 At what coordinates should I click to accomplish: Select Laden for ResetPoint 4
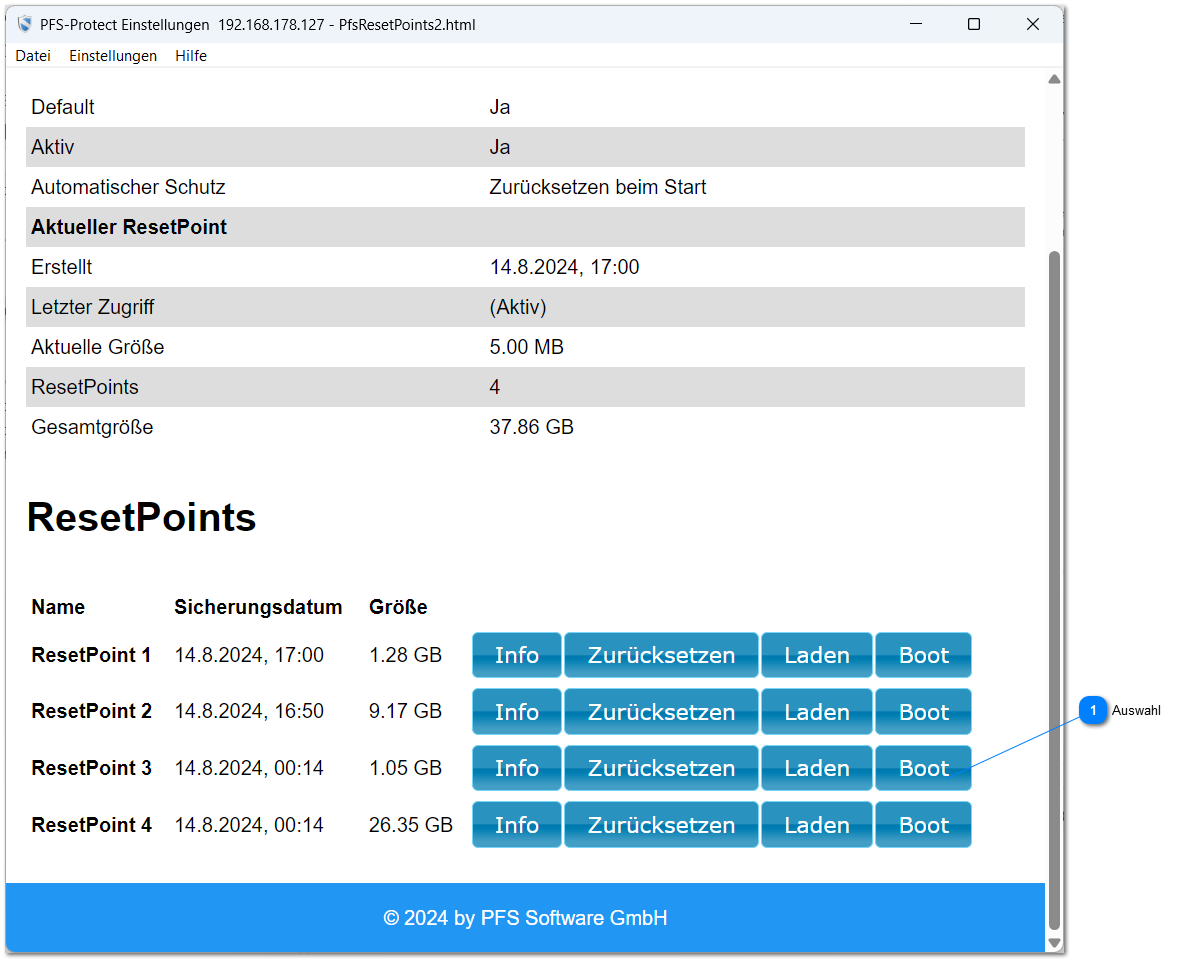(x=816, y=825)
